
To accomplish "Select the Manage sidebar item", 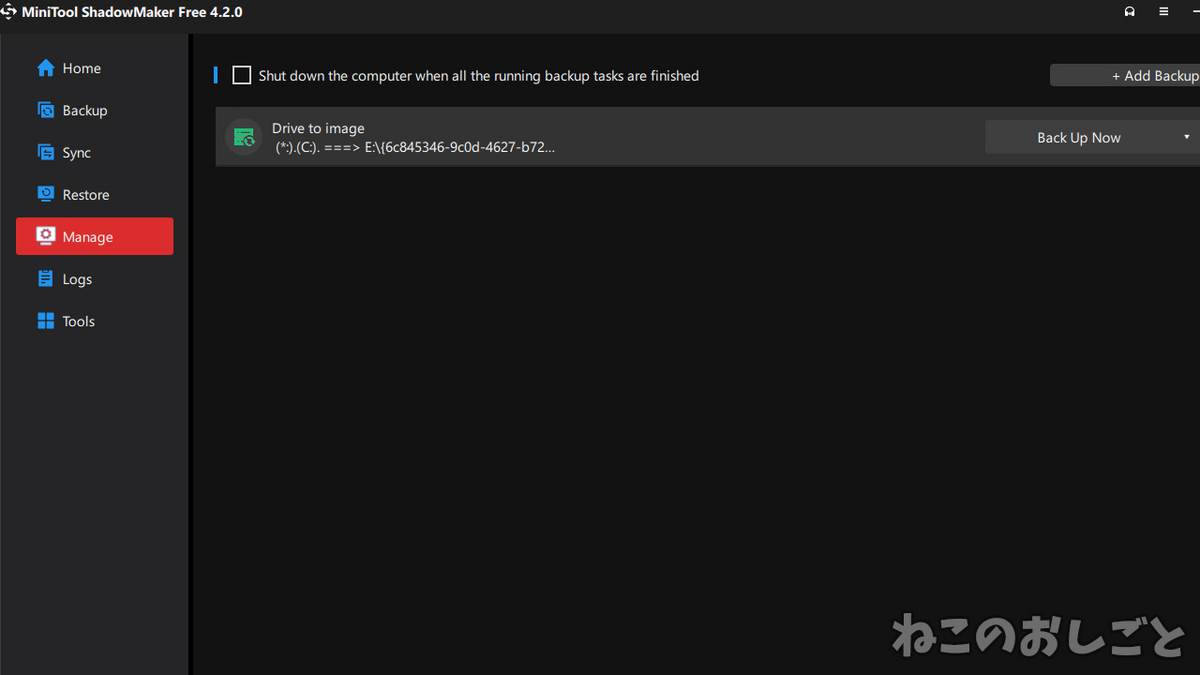I will pyautogui.click(x=94, y=237).
